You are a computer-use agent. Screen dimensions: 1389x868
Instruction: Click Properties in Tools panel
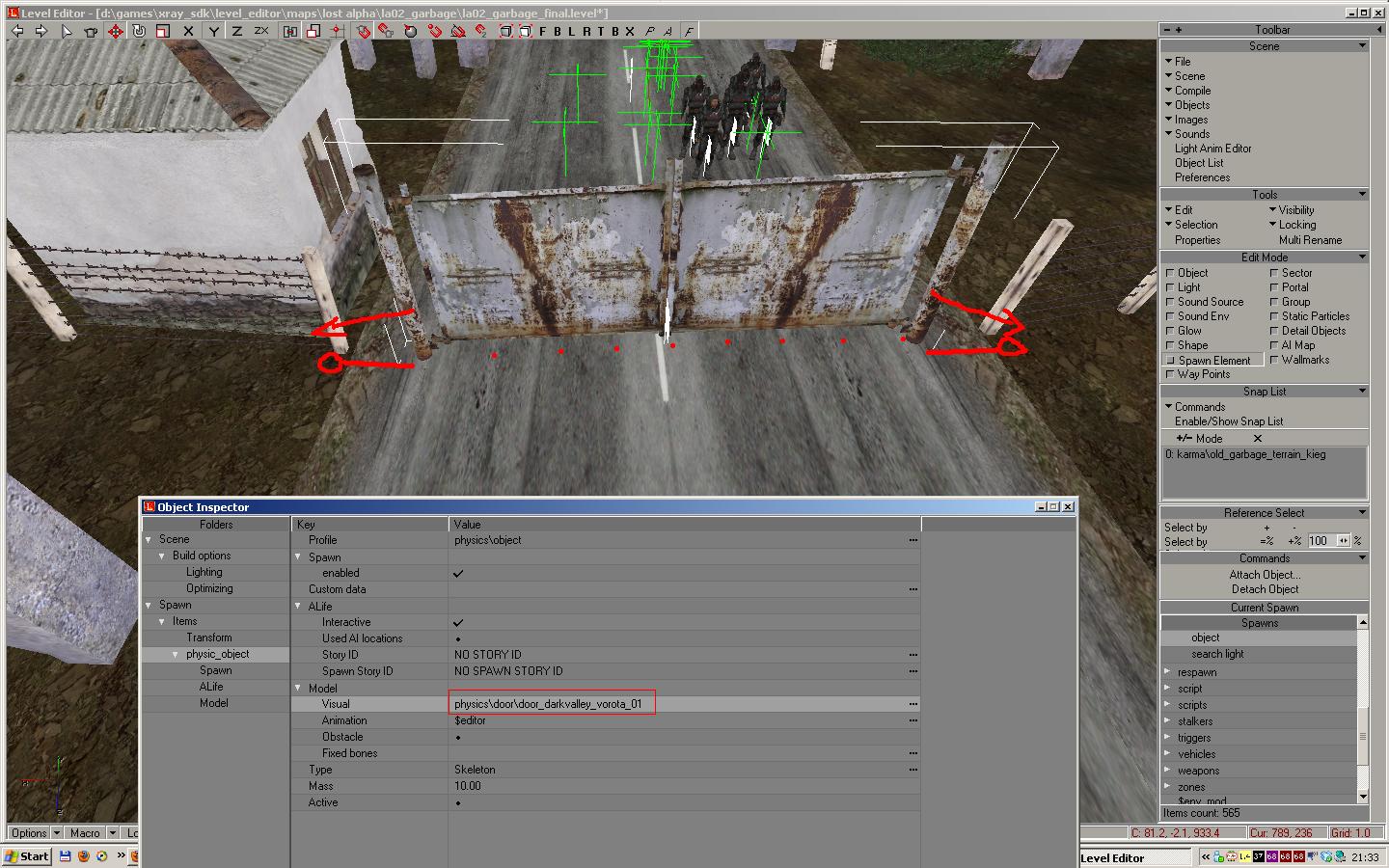pyautogui.click(x=1197, y=240)
